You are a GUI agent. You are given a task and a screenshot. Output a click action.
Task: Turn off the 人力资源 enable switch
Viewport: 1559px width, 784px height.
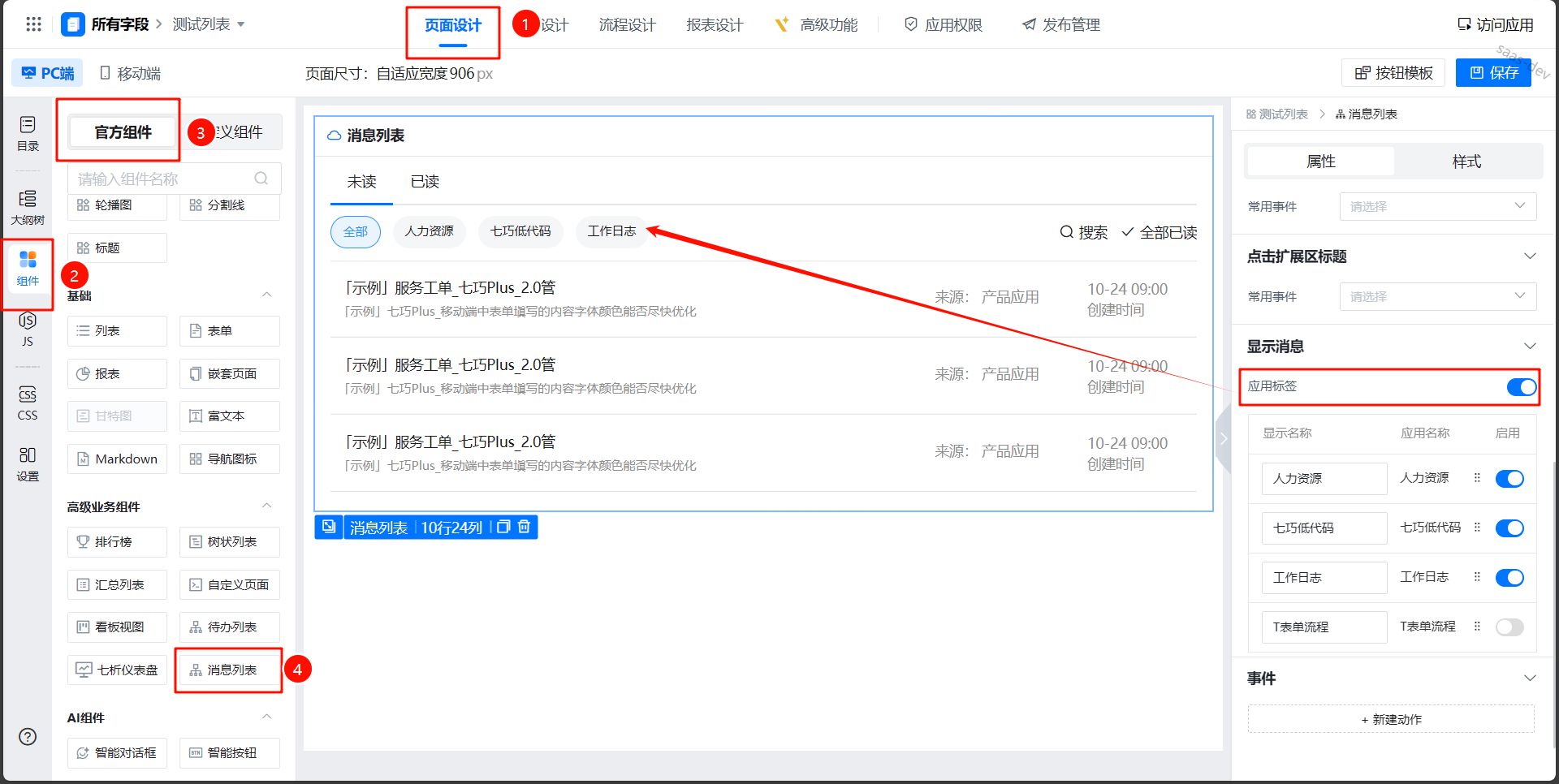pos(1509,479)
